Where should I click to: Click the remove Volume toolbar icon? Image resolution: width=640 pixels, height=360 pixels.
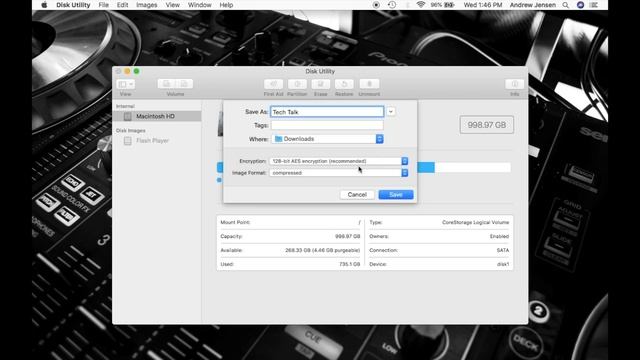click(x=184, y=84)
